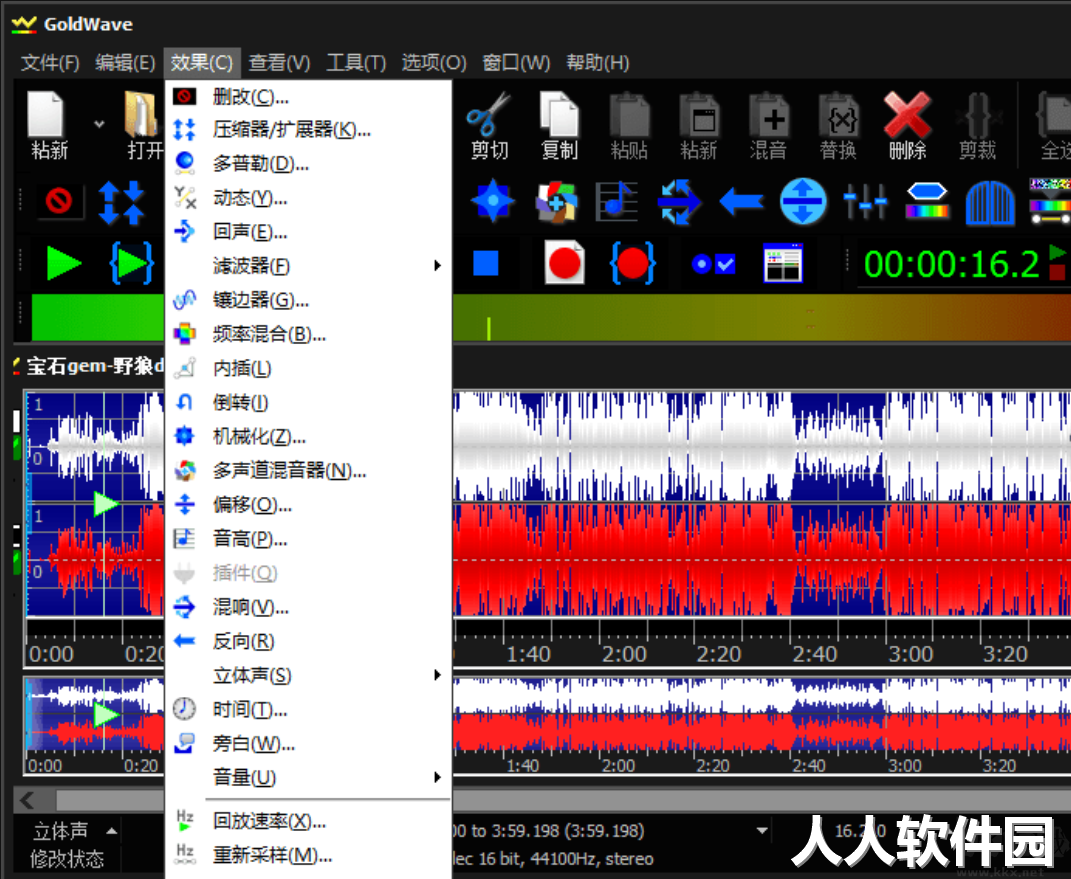This screenshot has height=879, width=1071.
Task: Click the 复制 copy icon
Action: point(559,115)
